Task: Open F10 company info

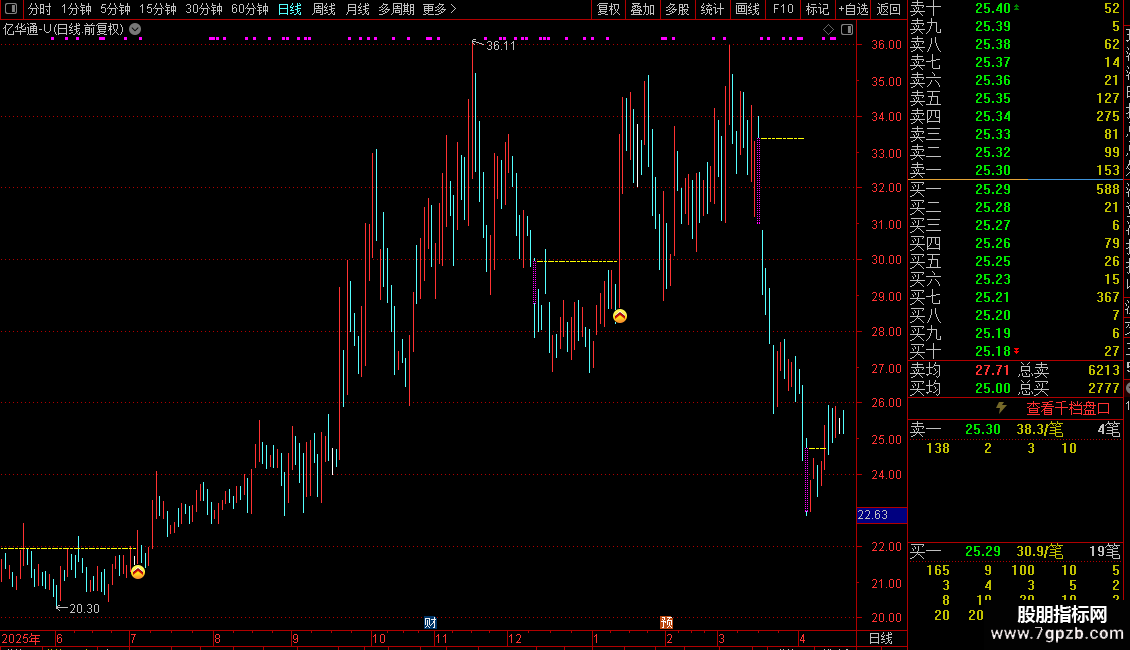Action: click(783, 9)
